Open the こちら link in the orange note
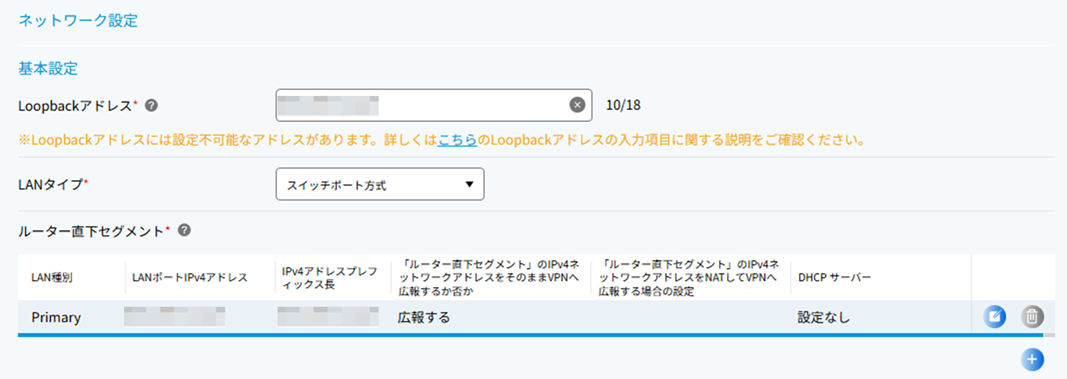1067x379 pixels. [457, 142]
